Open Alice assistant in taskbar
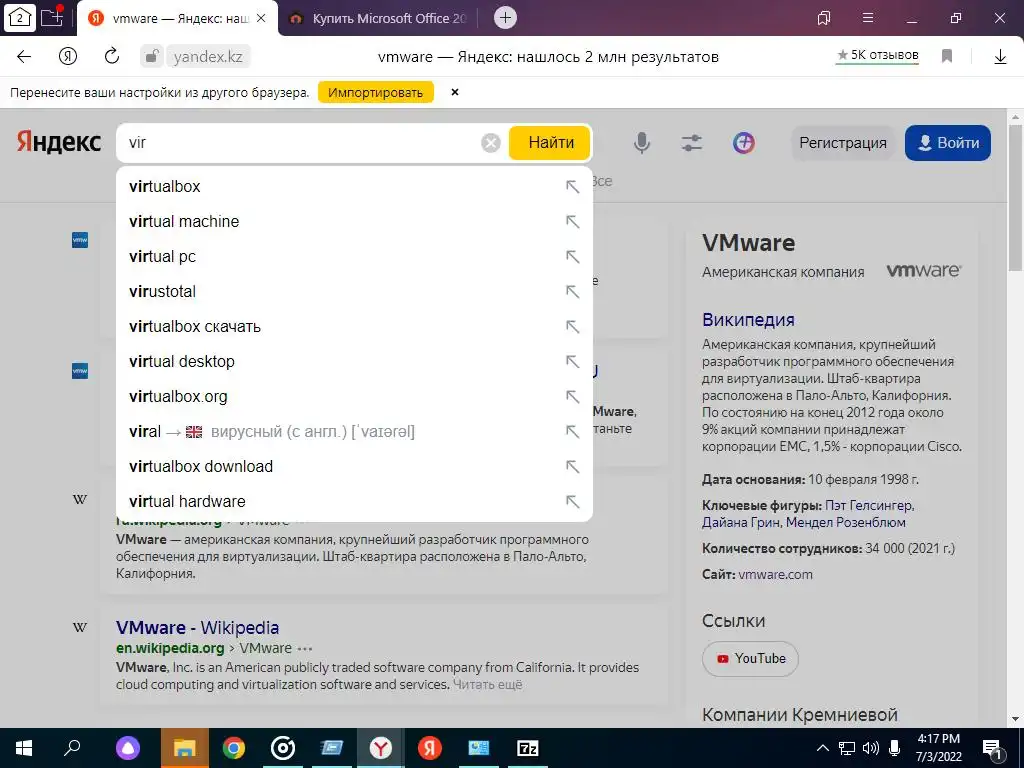Image resolution: width=1024 pixels, height=768 pixels. click(128, 748)
